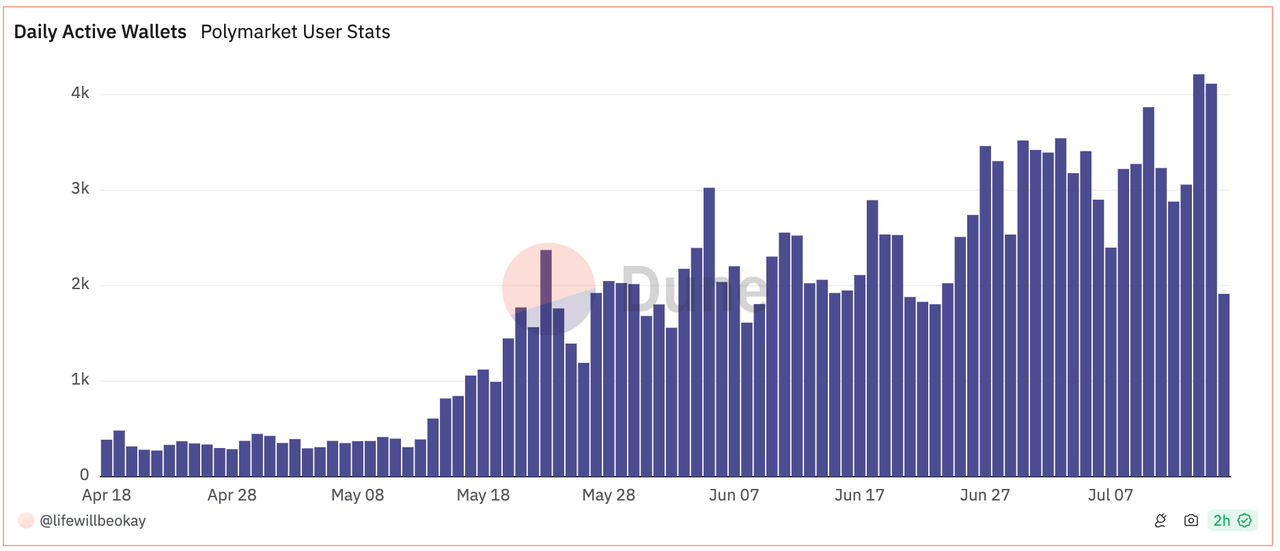Click the 1k y-axis label
The width and height of the screenshot is (1280, 551).
click(79, 380)
